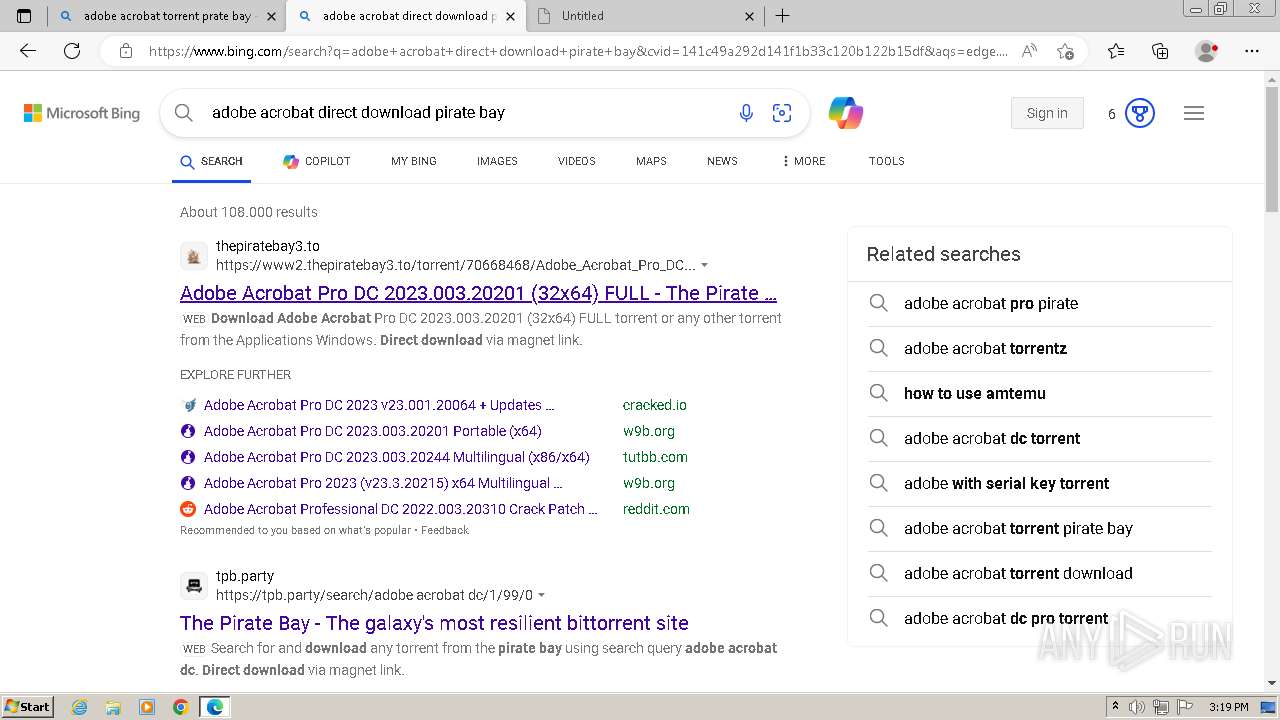Click the search magnifier in Bing box

pos(184,113)
